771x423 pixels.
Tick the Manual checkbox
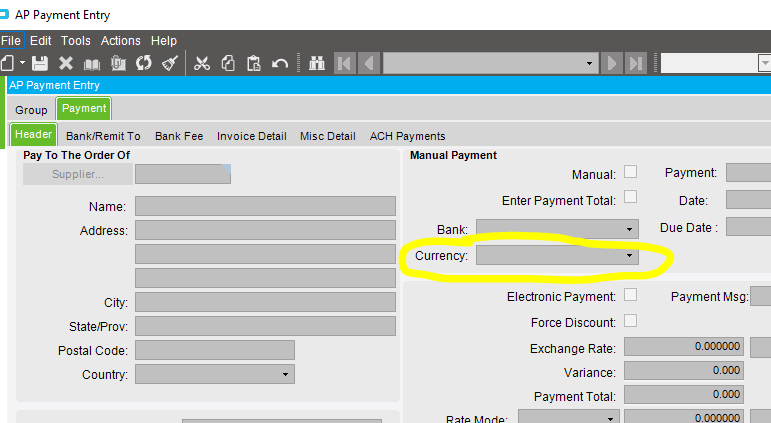(630, 171)
